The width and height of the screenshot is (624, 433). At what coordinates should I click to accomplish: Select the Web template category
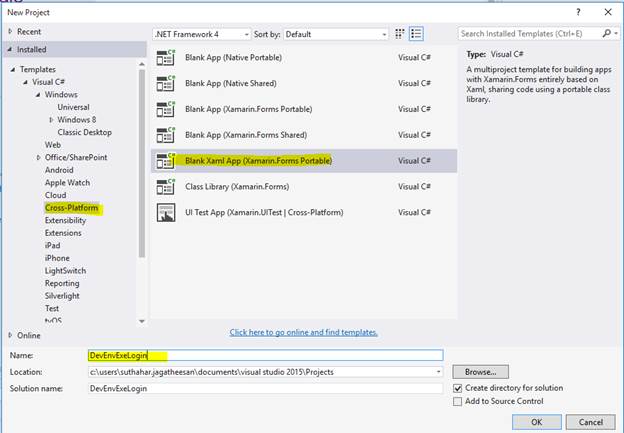(53, 145)
